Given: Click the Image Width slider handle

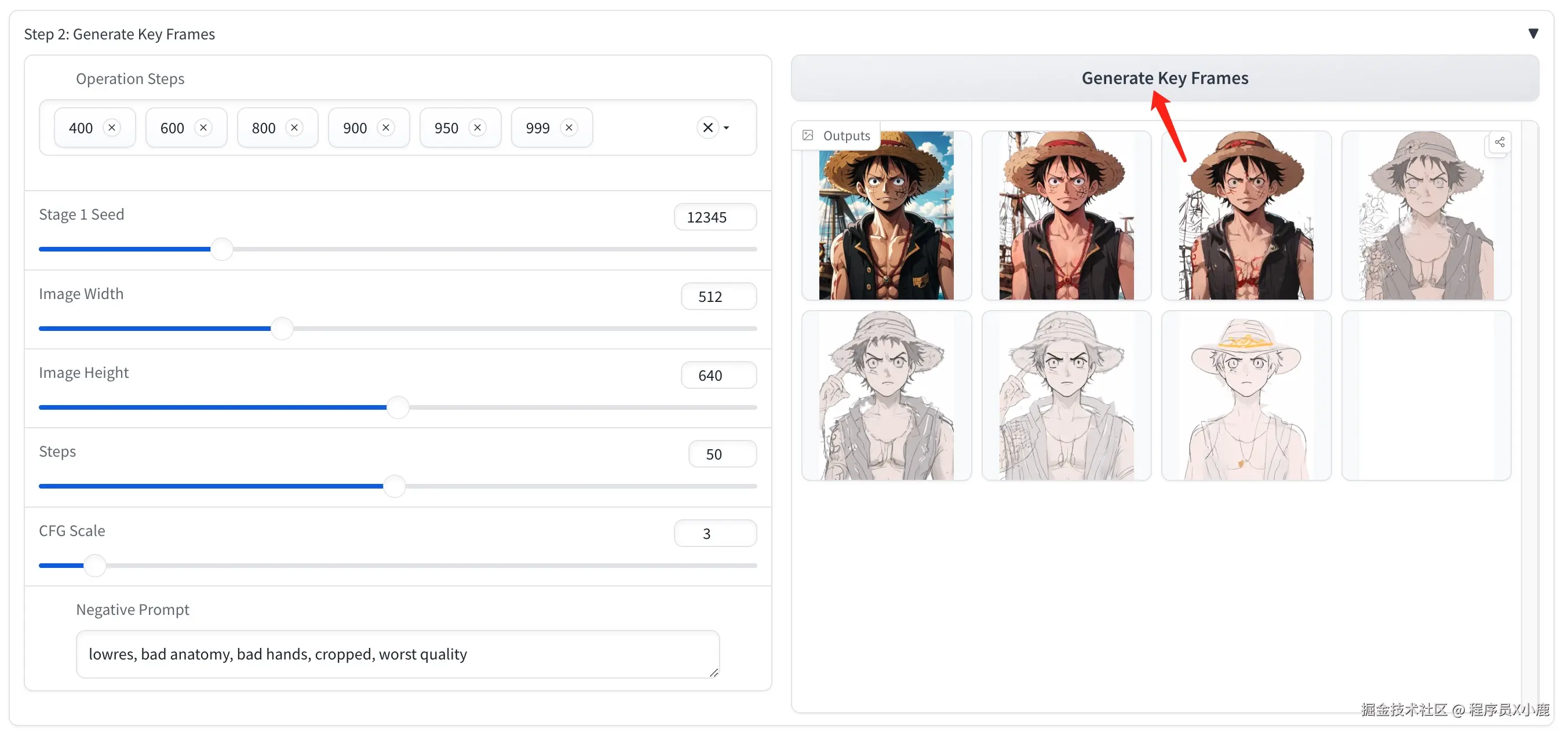Looking at the screenshot, I should point(282,328).
